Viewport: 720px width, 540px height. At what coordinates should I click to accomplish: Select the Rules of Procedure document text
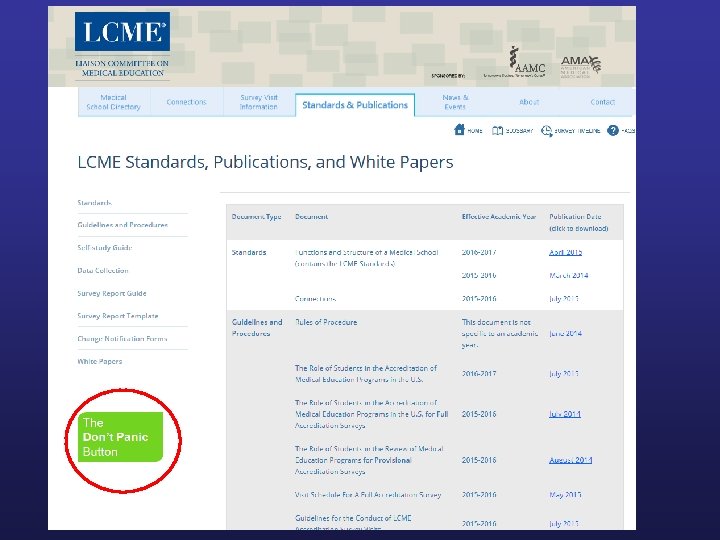tap(326, 322)
